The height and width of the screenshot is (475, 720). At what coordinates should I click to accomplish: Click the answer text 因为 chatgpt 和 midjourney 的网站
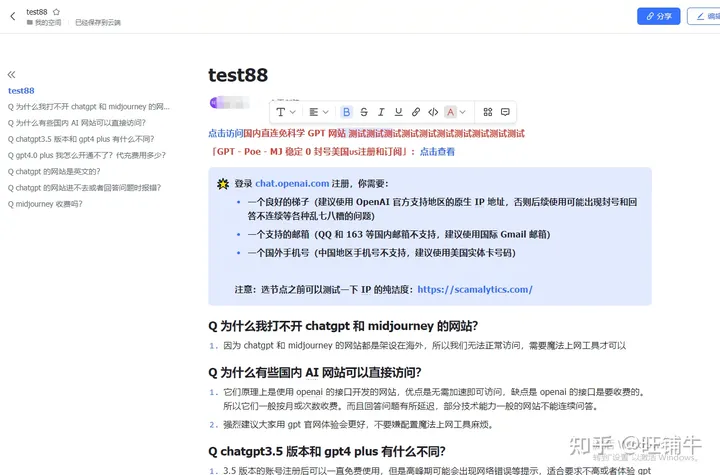coord(424,345)
